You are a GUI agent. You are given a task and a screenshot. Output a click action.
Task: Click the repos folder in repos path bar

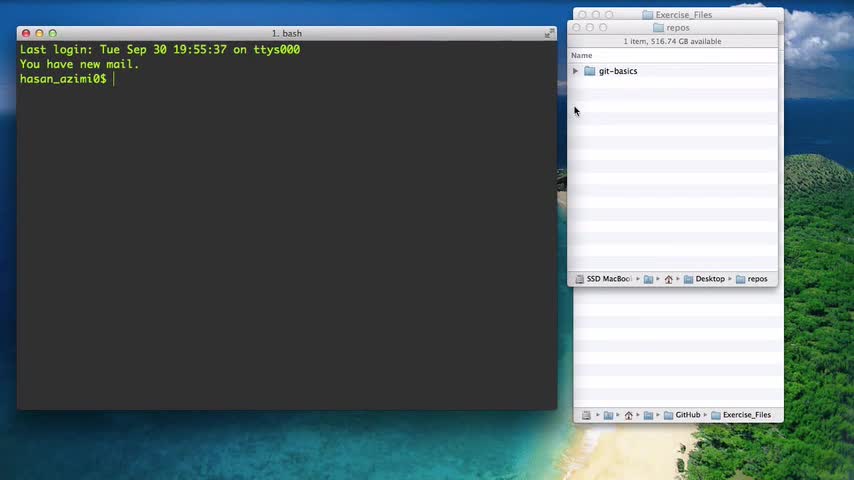click(752, 279)
